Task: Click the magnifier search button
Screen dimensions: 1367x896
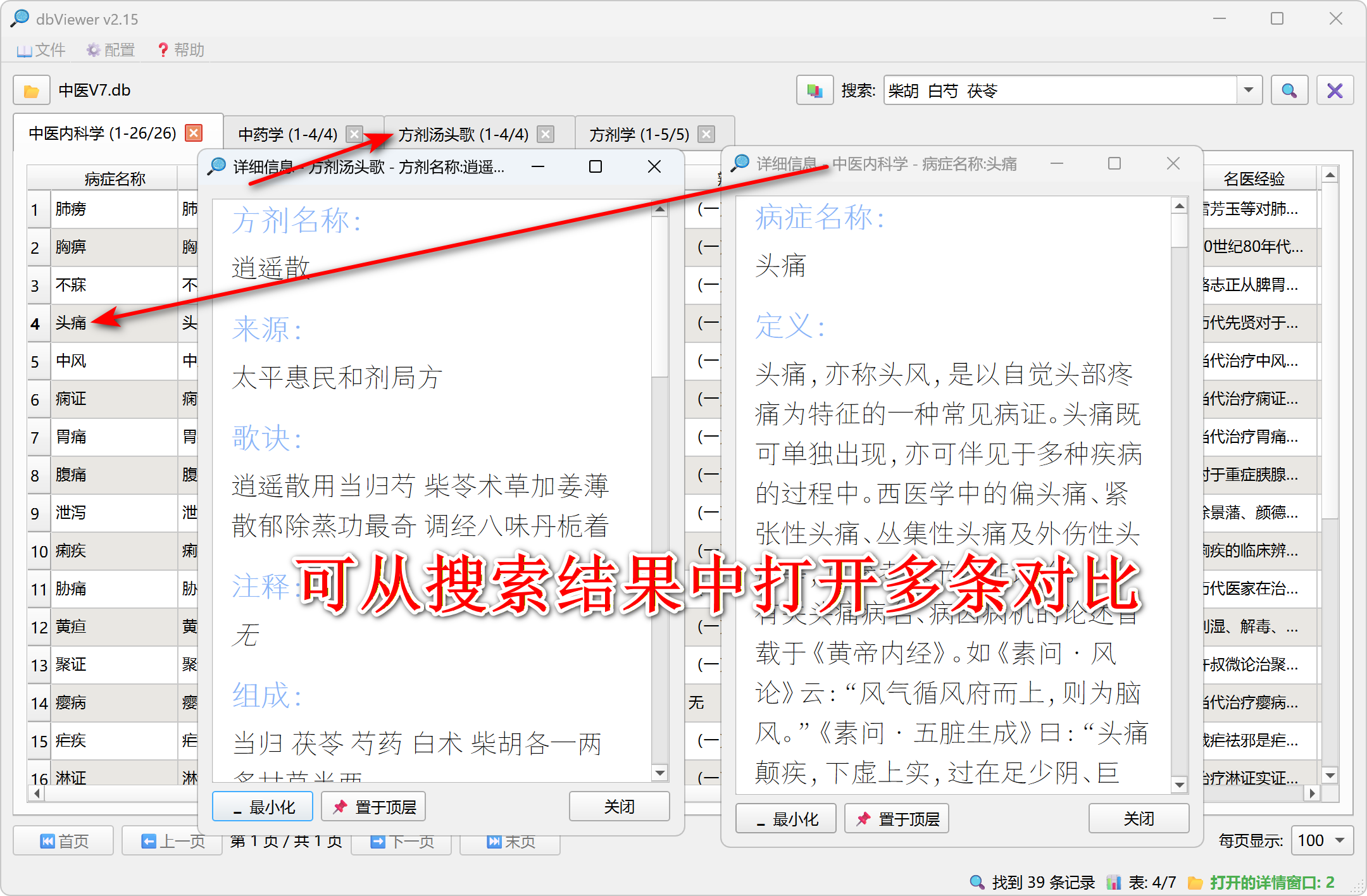Action: click(1289, 90)
